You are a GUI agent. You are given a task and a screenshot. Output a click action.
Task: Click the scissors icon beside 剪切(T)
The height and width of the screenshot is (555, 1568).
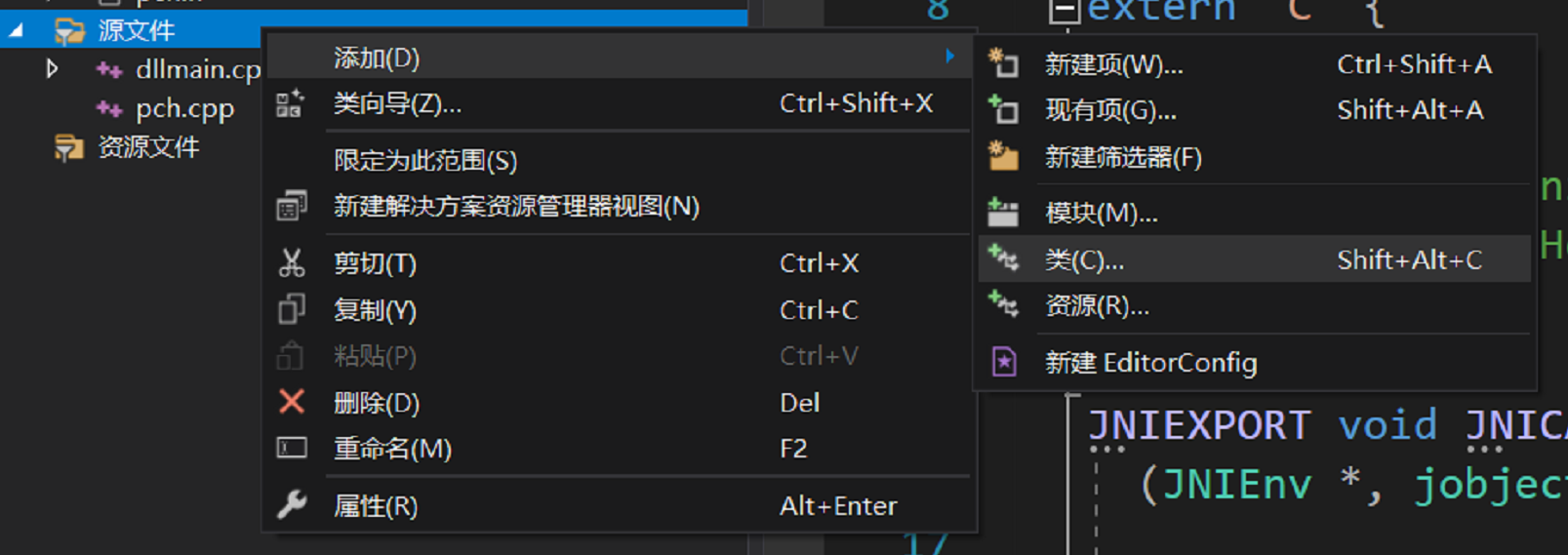click(291, 263)
